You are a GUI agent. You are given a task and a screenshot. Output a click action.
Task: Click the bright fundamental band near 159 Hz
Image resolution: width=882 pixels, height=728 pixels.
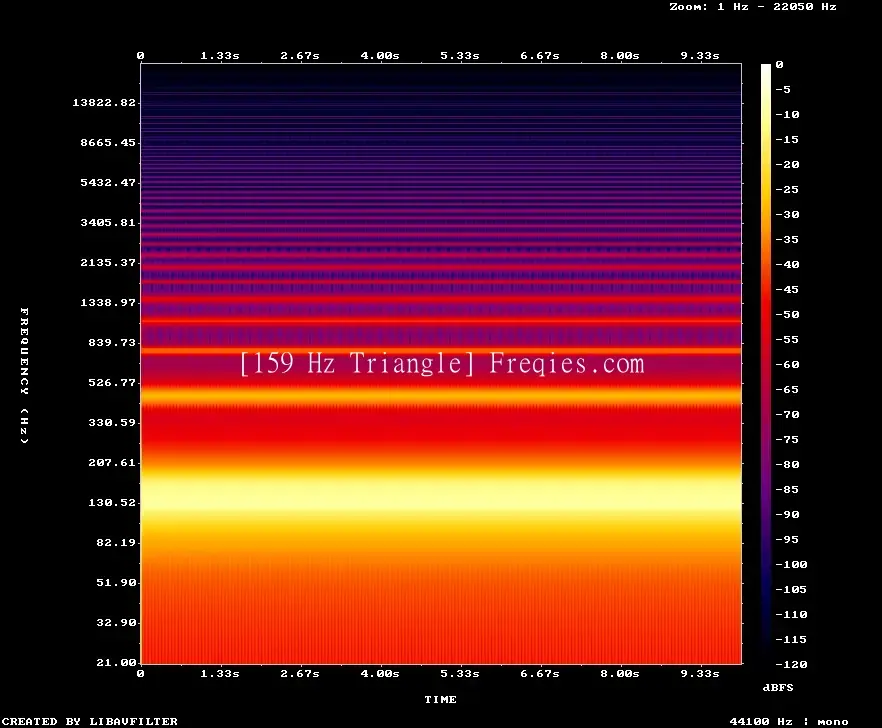tap(441, 492)
